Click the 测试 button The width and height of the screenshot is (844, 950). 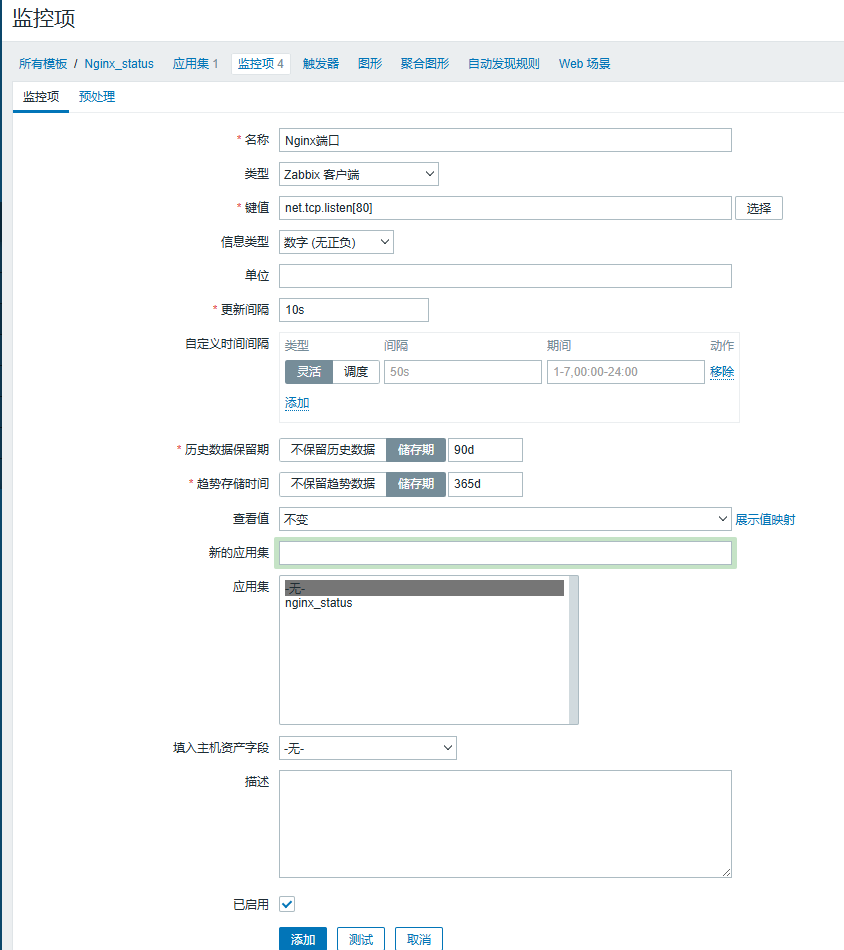click(361, 939)
